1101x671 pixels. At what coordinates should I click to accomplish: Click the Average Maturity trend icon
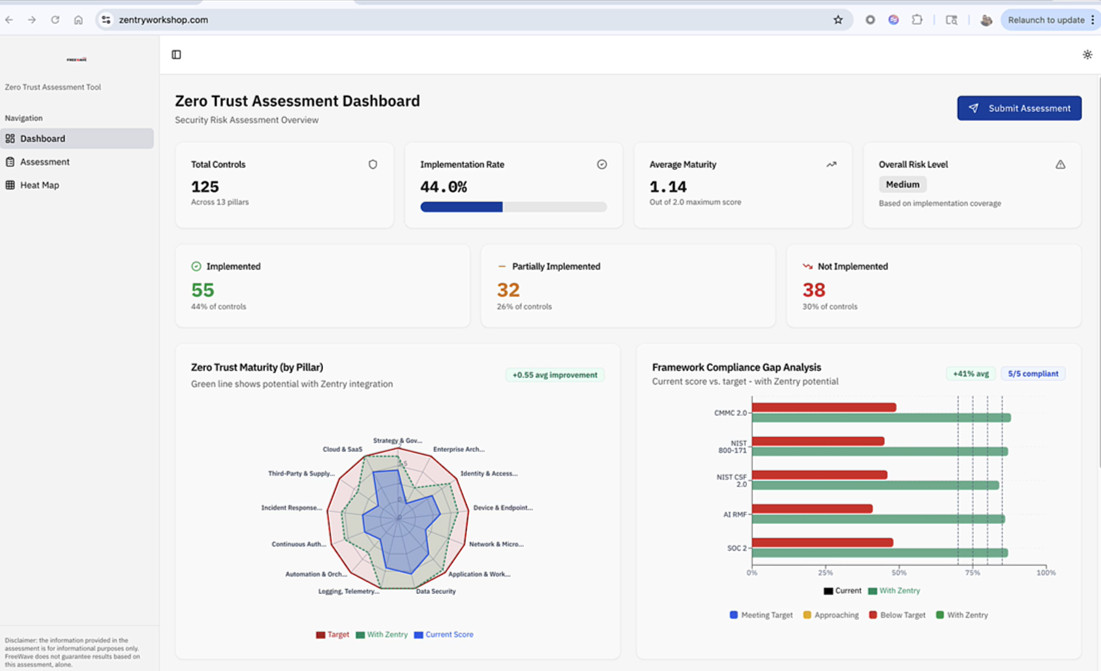point(831,164)
